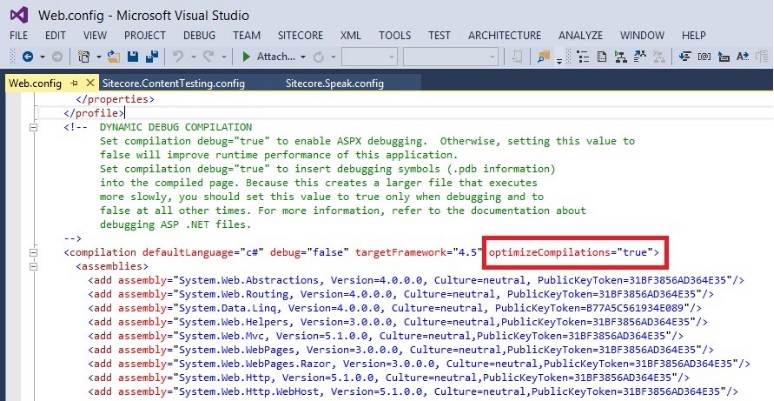Click the greyed-out hierarchy toolbar icon
774x401 pixels.
659,57
